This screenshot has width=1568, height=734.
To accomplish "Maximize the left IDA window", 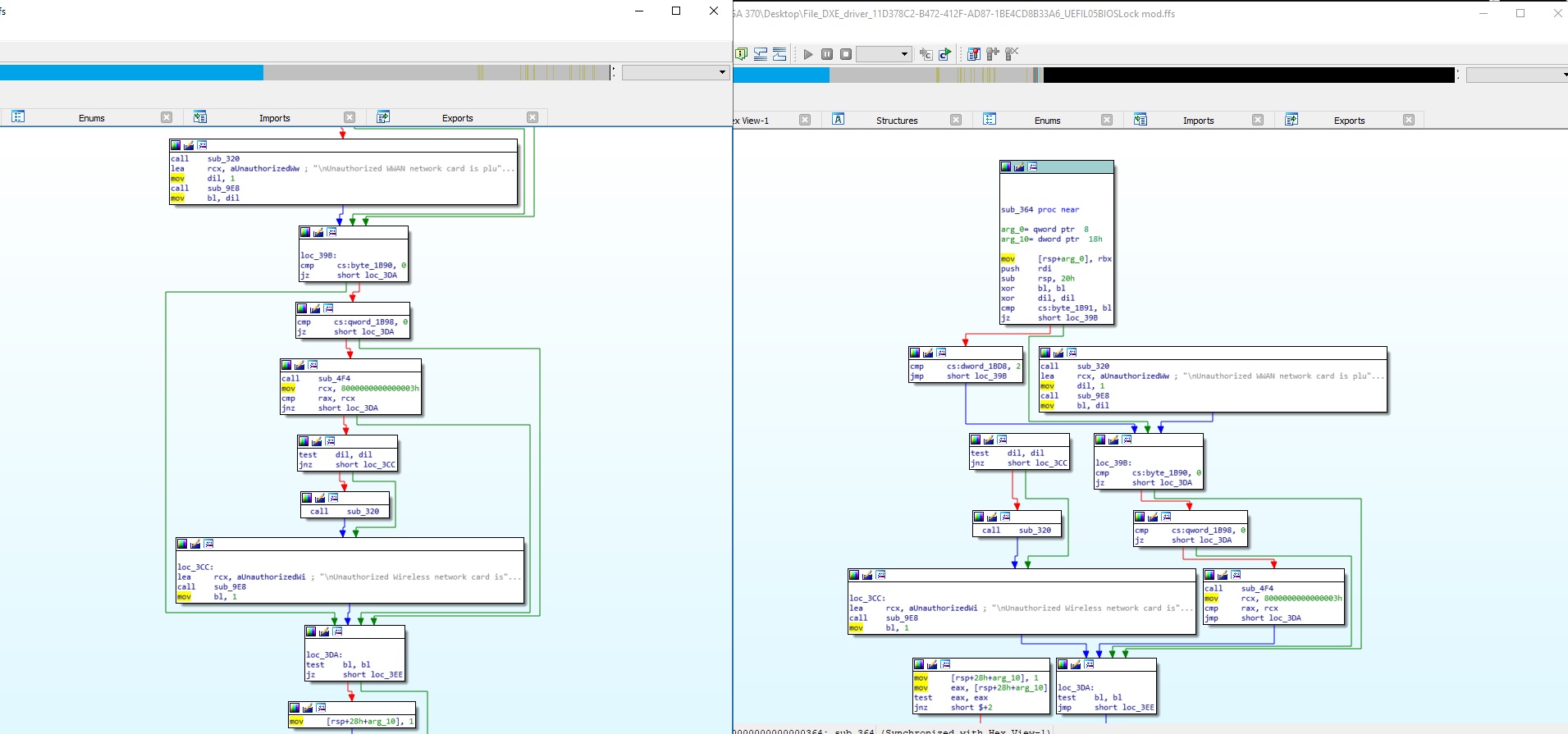I will 676,11.
